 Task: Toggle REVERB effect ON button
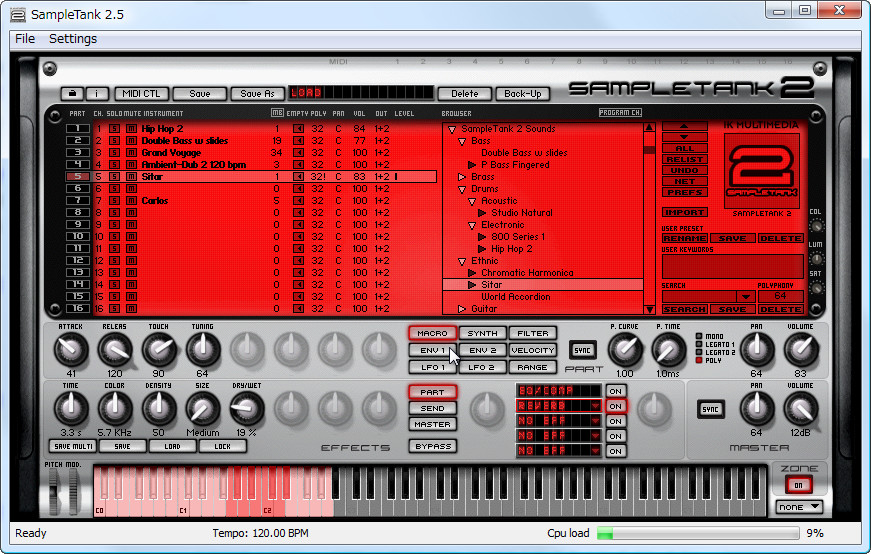[x=615, y=406]
